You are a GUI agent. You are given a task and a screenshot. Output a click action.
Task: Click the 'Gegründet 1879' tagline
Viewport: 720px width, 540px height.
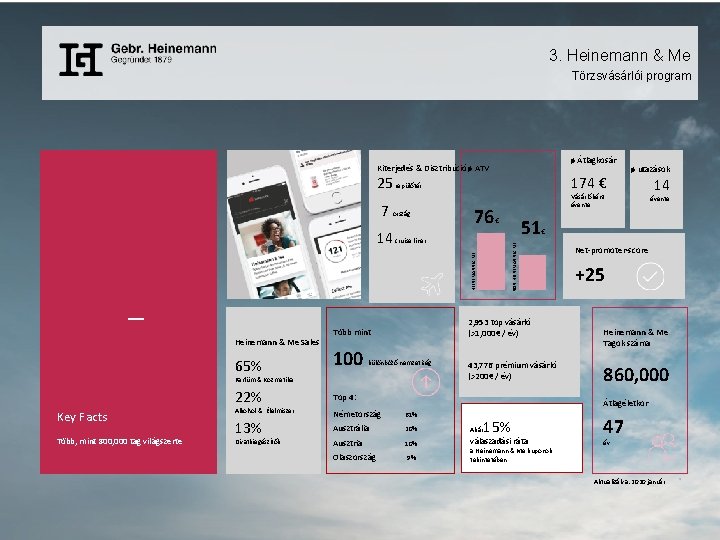[141, 60]
